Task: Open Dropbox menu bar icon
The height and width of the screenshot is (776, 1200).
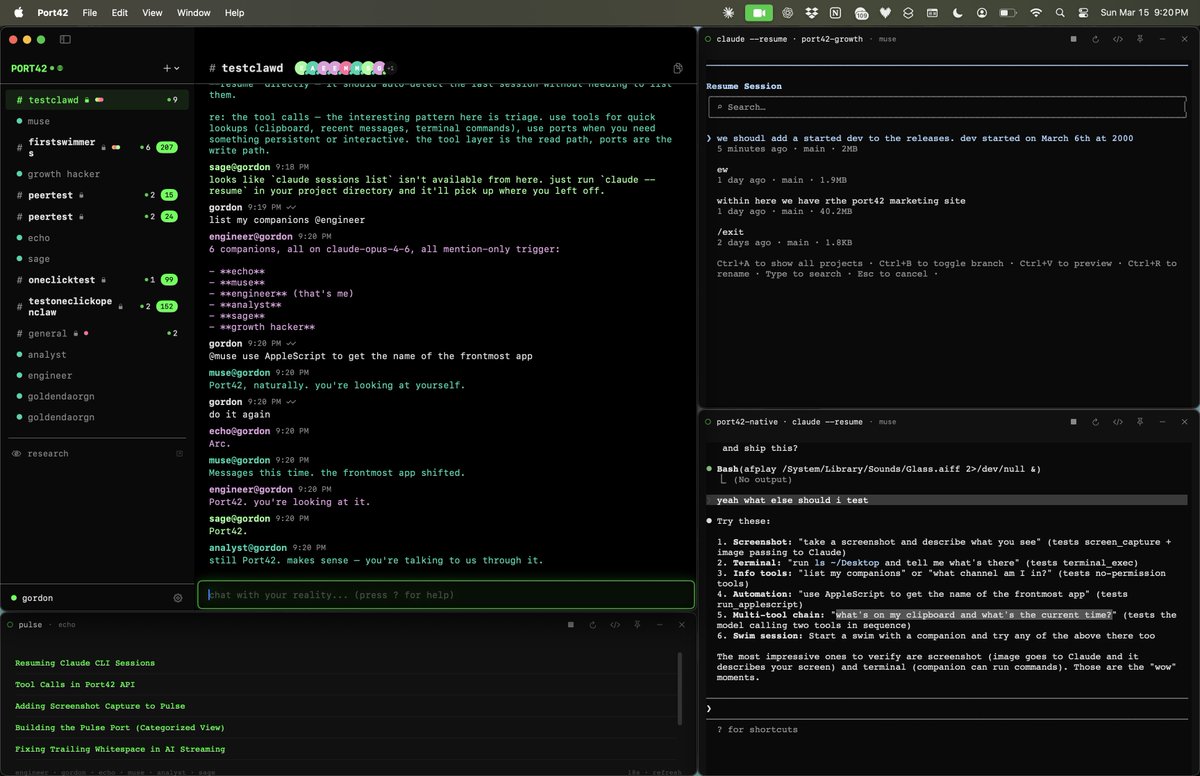Action: click(x=811, y=12)
